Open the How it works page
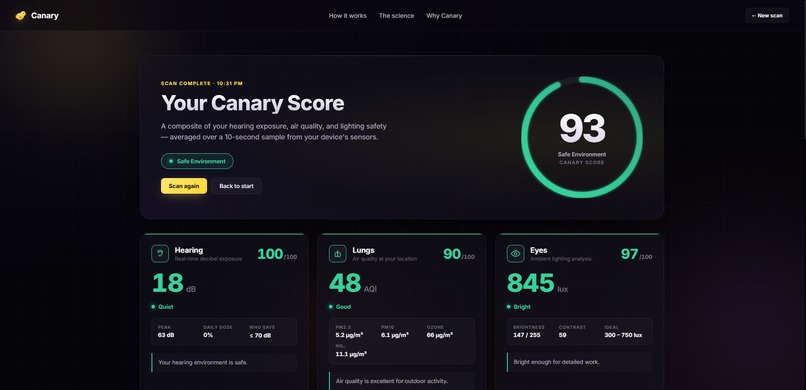 347,16
